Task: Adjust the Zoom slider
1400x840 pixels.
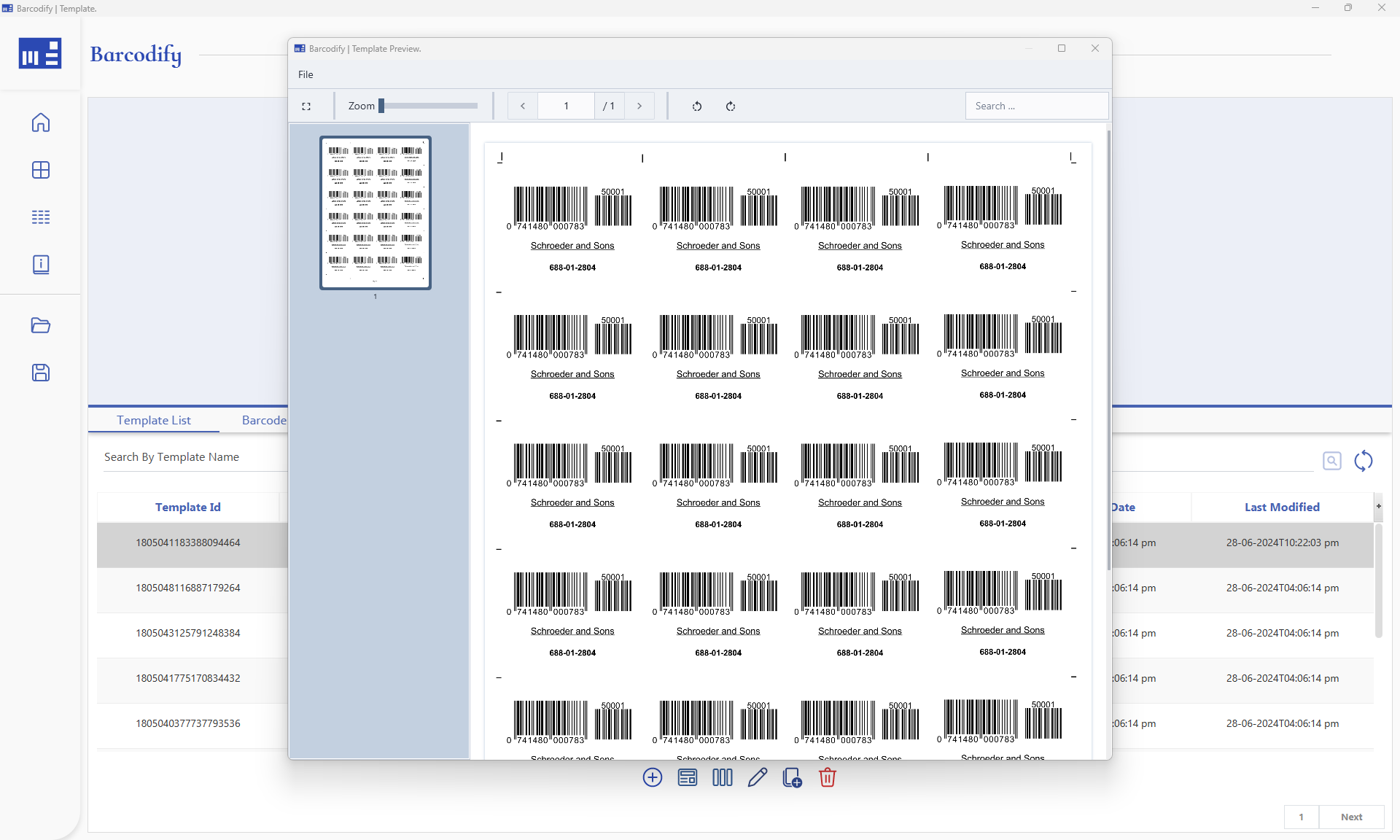Action: (x=382, y=105)
